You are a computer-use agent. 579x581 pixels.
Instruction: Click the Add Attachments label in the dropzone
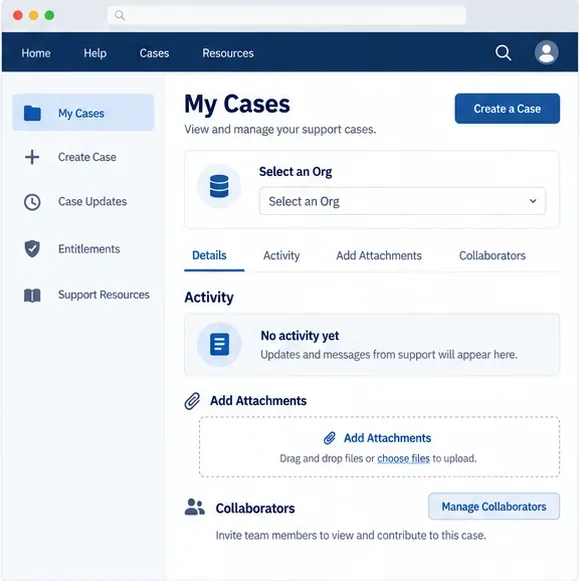click(x=387, y=438)
